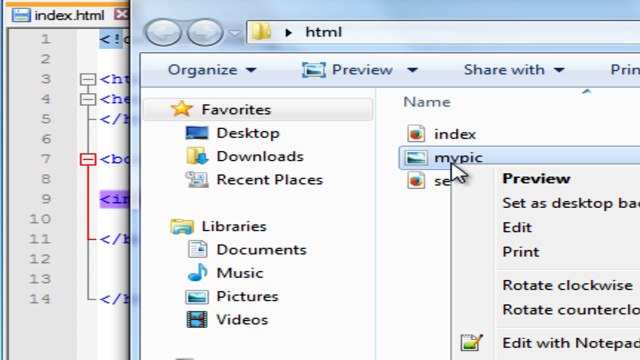Select Favorites in the navigation pane

[x=236, y=109]
